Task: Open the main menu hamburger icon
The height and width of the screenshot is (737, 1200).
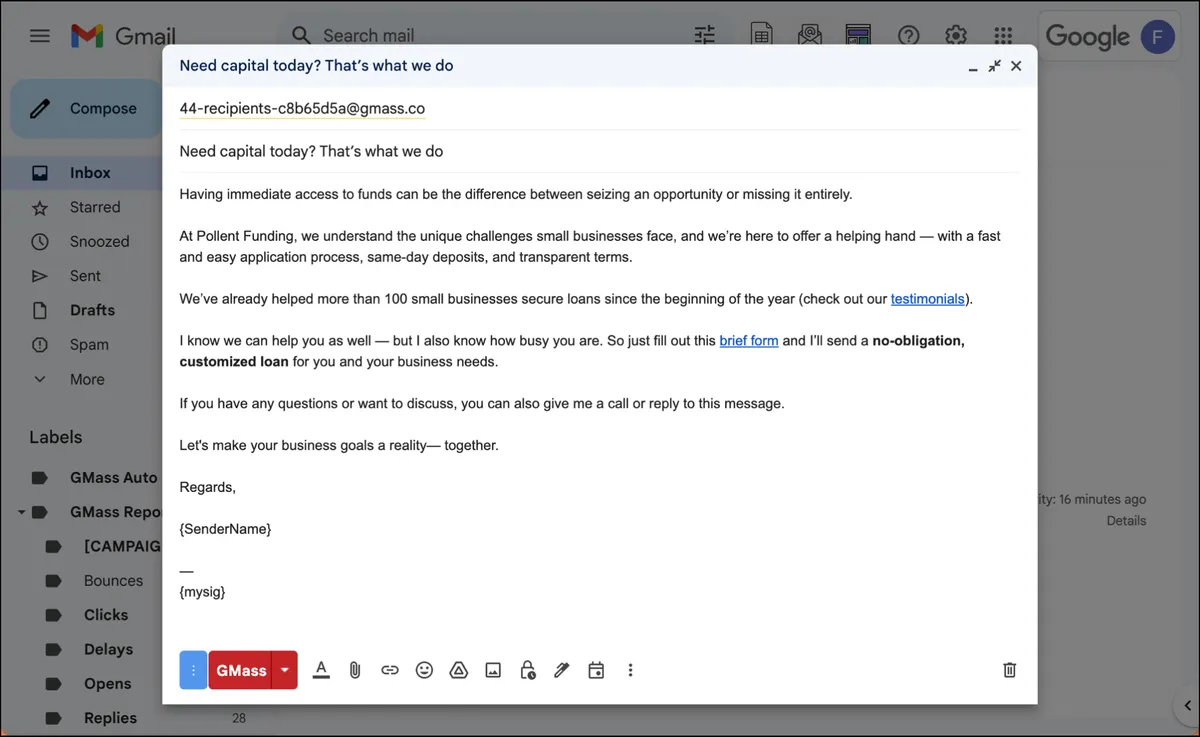Action: click(x=40, y=36)
